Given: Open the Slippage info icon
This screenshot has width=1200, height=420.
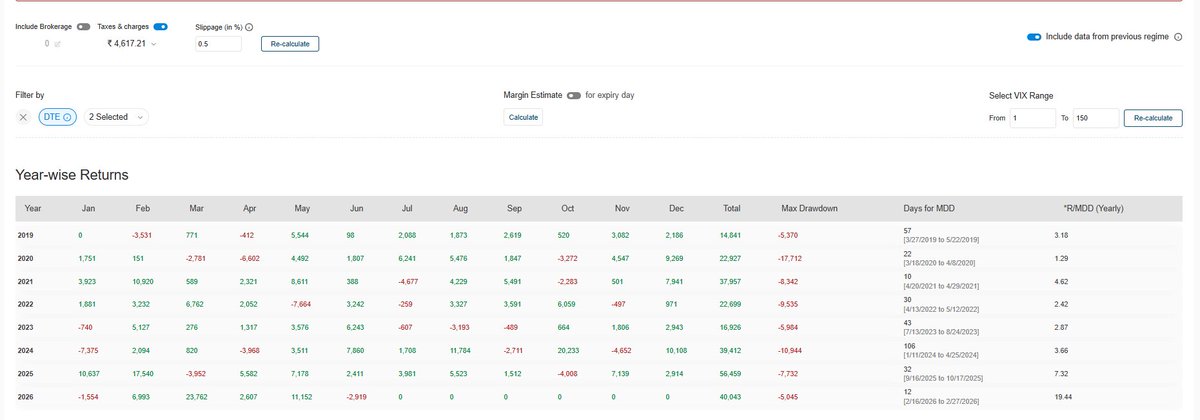Looking at the screenshot, I should point(249,27).
